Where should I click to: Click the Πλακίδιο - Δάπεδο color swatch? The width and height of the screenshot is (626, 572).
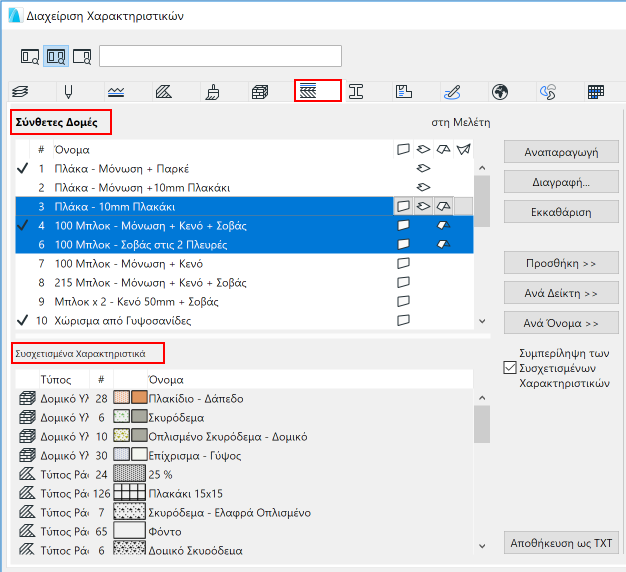[139, 398]
